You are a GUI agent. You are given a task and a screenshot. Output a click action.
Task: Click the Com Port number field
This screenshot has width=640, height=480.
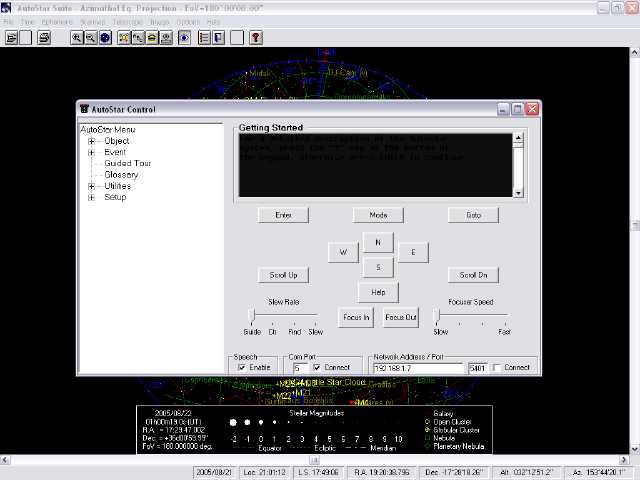tap(299, 368)
